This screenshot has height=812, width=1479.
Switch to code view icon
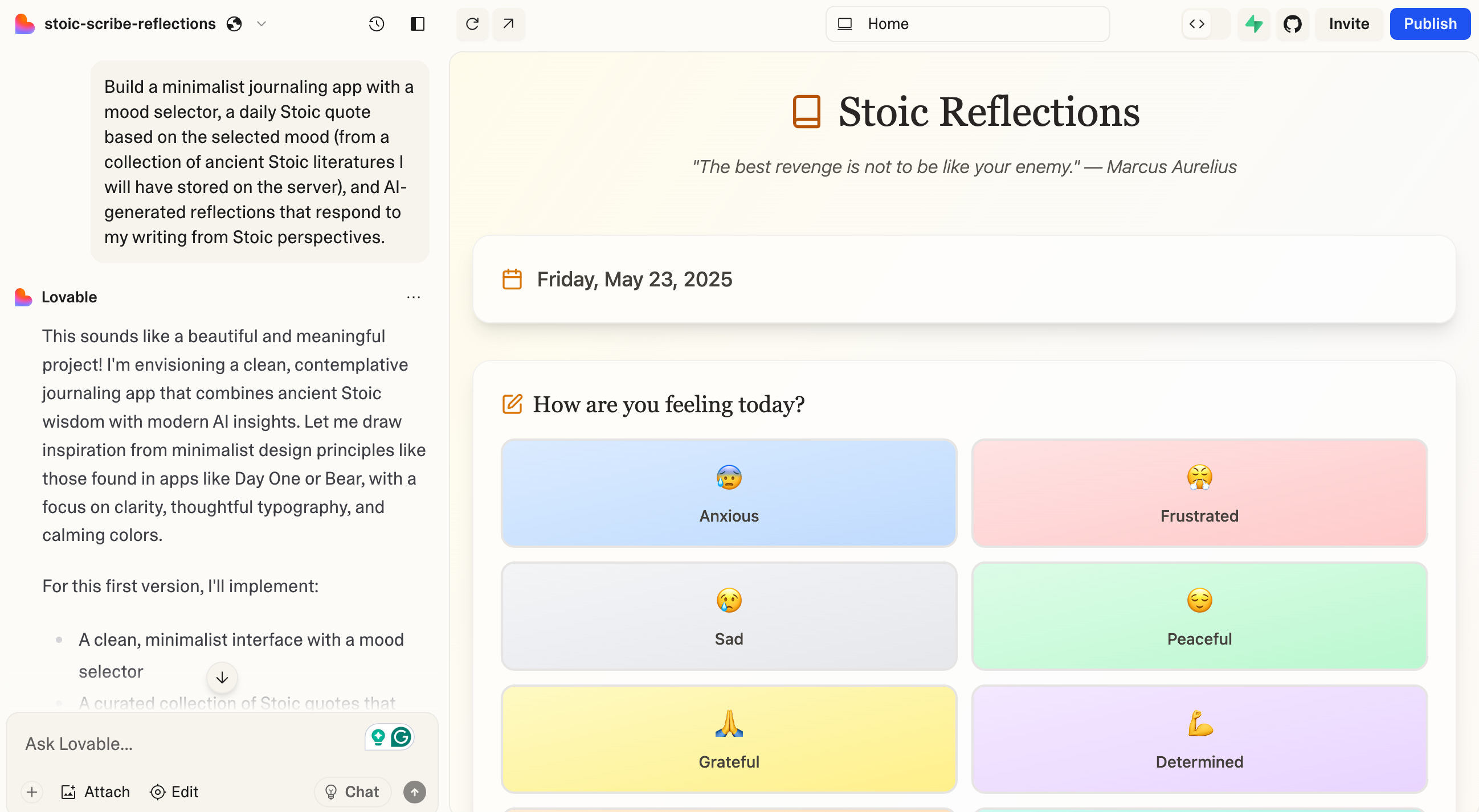(x=1197, y=23)
